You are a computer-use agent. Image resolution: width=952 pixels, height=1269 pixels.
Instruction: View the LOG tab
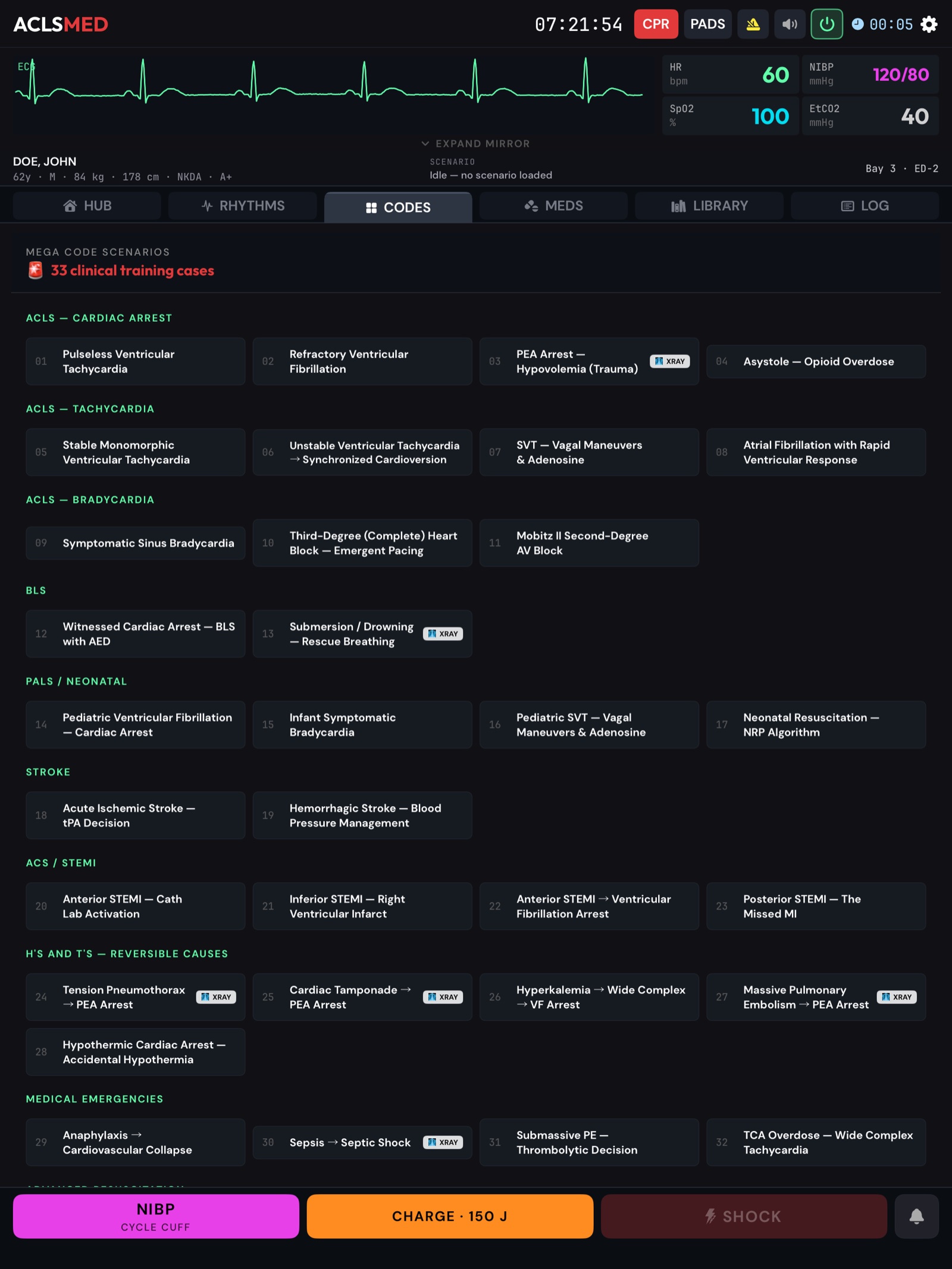click(x=865, y=206)
